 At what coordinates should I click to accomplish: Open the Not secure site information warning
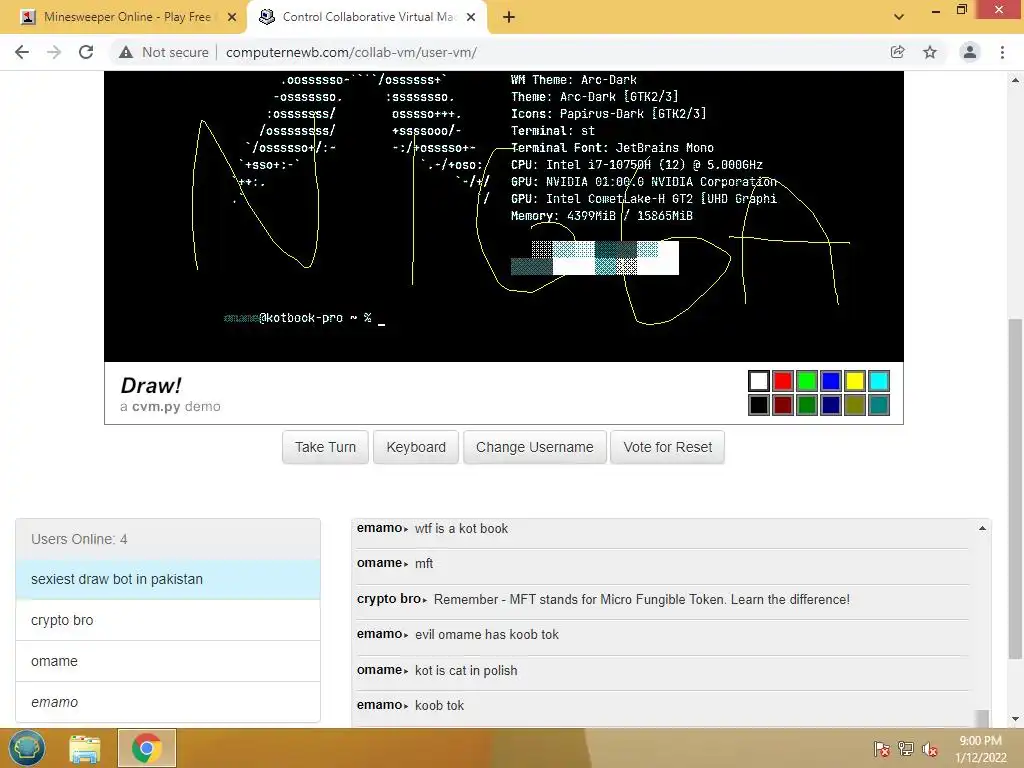tap(164, 52)
